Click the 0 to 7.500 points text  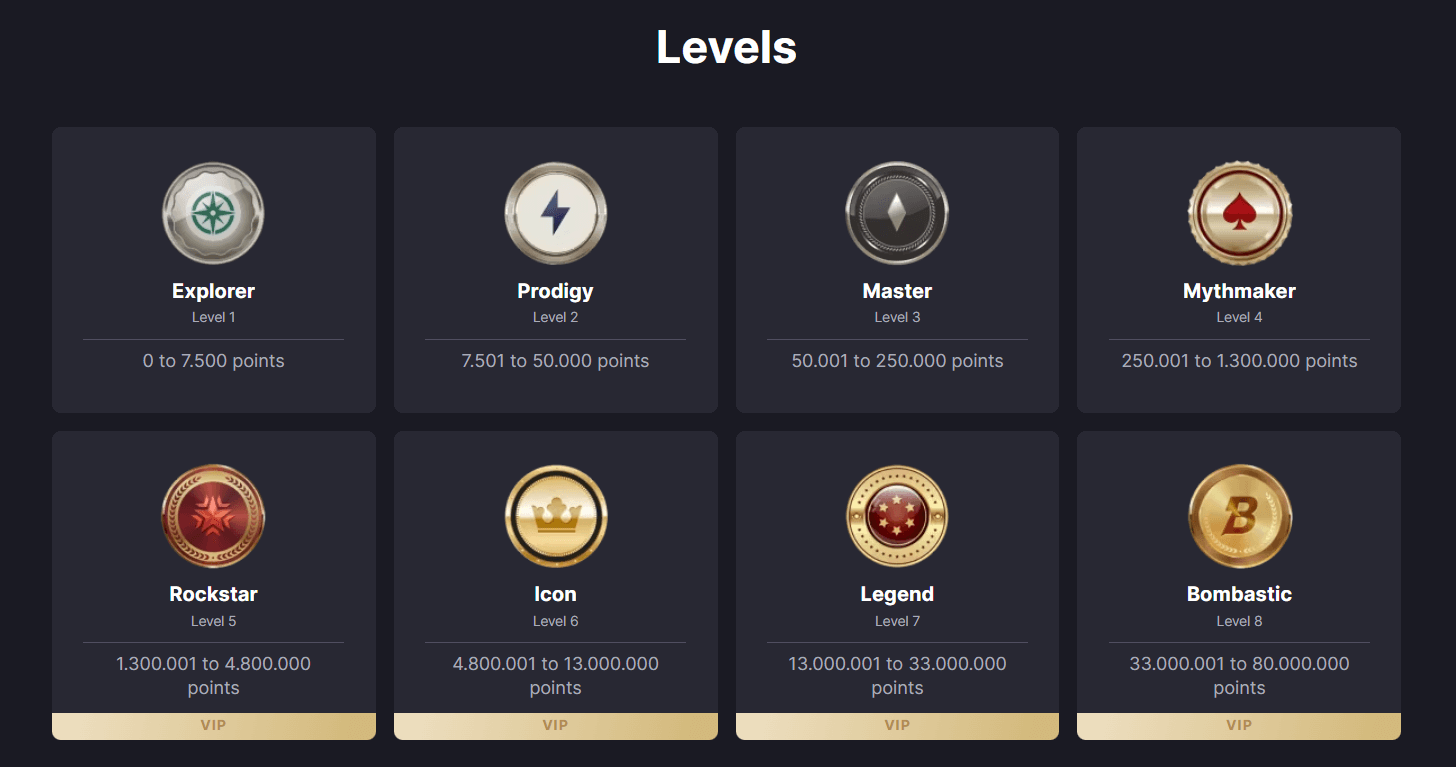click(x=213, y=361)
